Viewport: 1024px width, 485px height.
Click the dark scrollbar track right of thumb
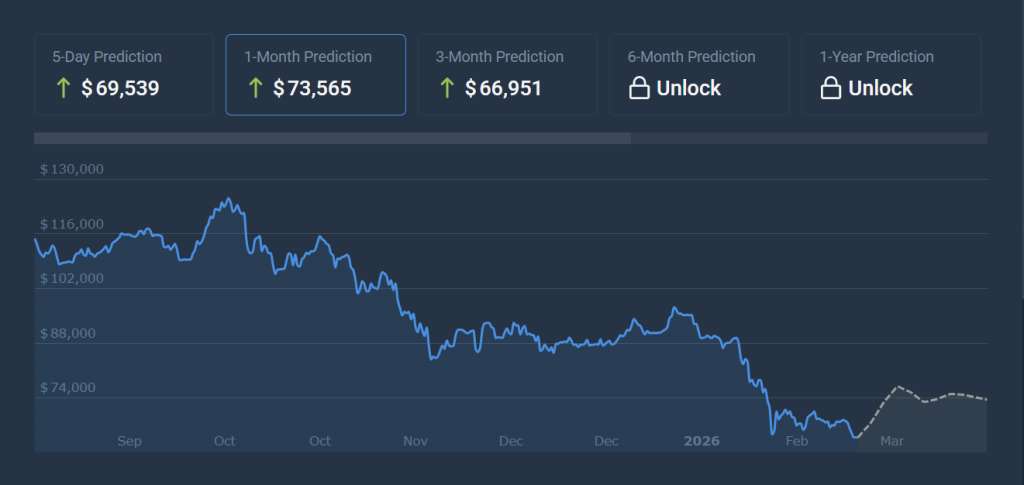[808, 138]
